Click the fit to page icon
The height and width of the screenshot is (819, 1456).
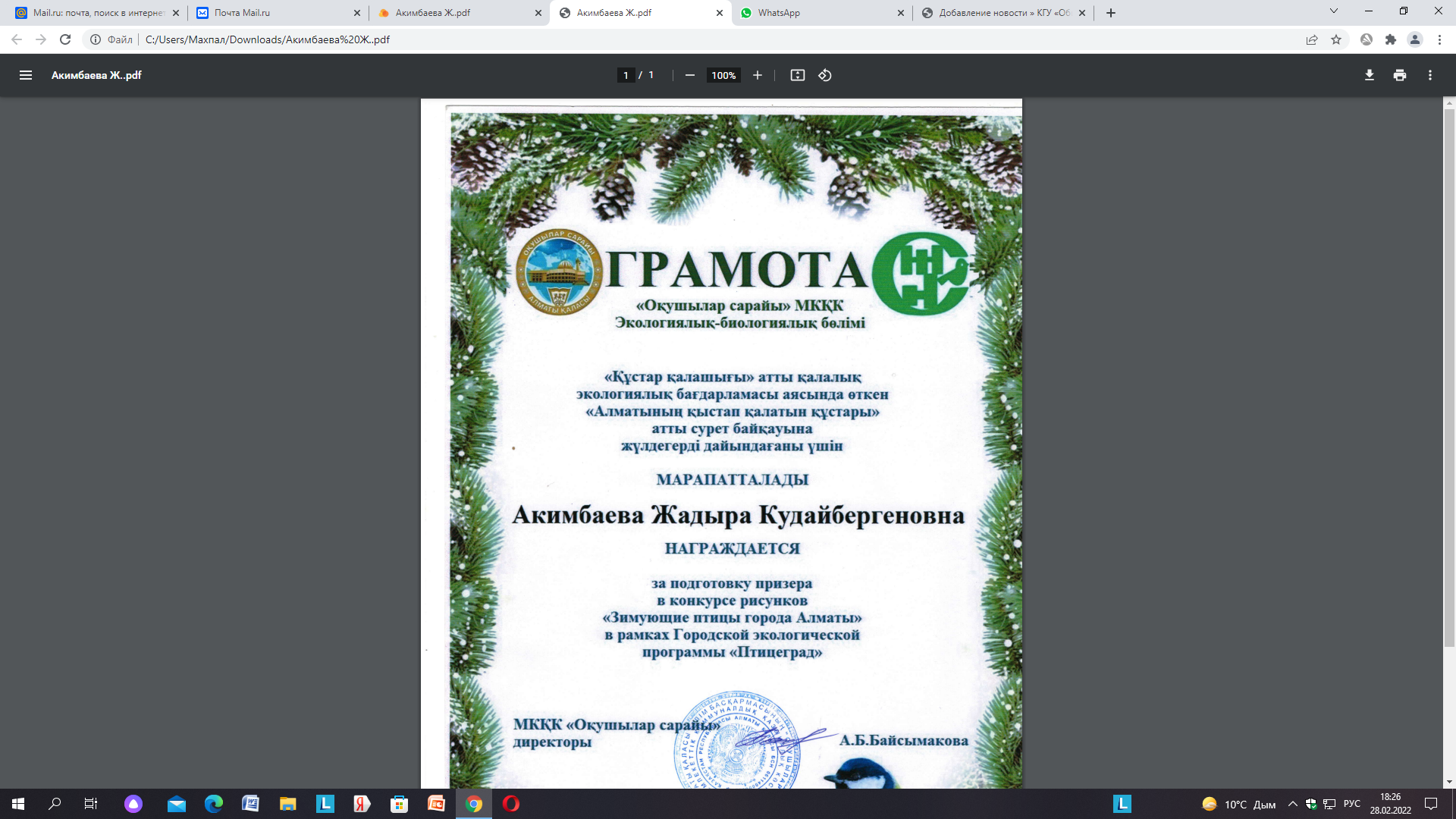pyautogui.click(x=797, y=75)
